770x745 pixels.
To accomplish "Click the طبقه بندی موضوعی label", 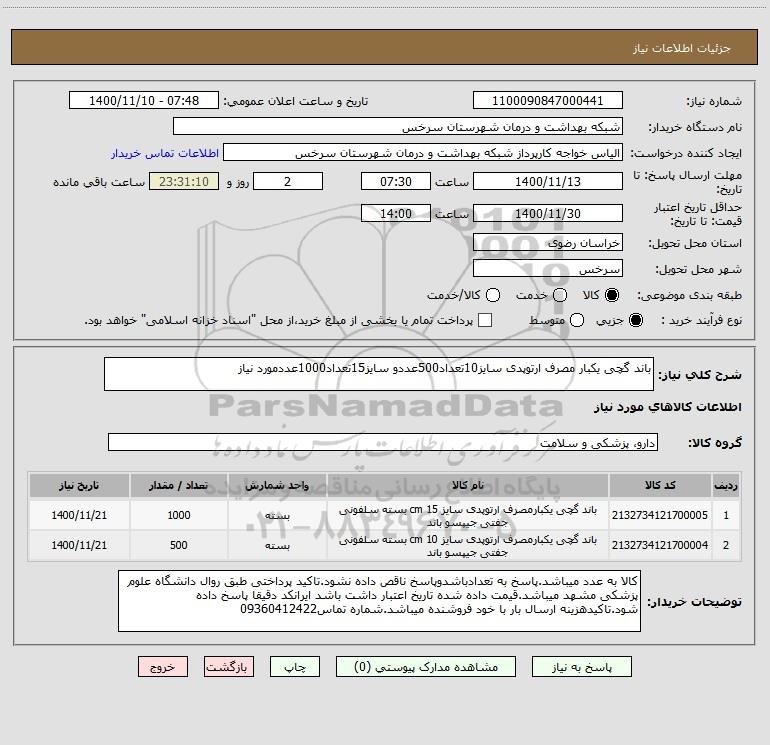I will point(689,296).
